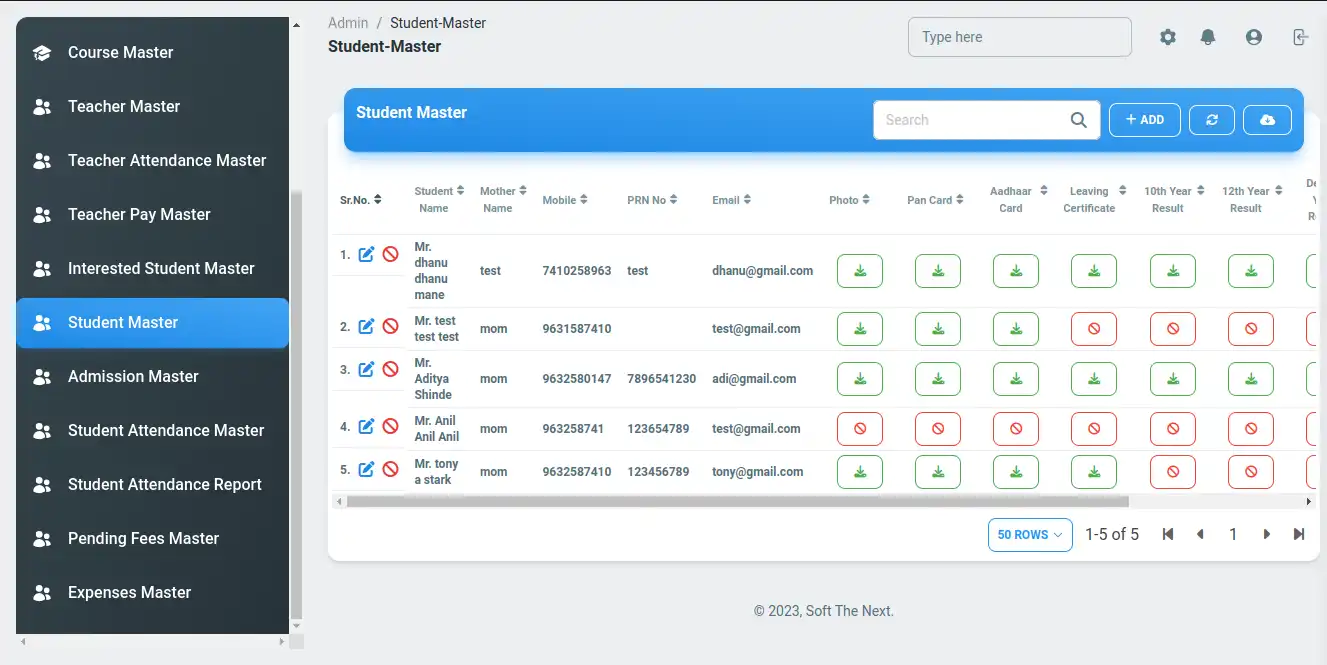Open Admission Master from sidebar
The width and height of the screenshot is (1327, 665).
pyautogui.click(x=133, y=377)
